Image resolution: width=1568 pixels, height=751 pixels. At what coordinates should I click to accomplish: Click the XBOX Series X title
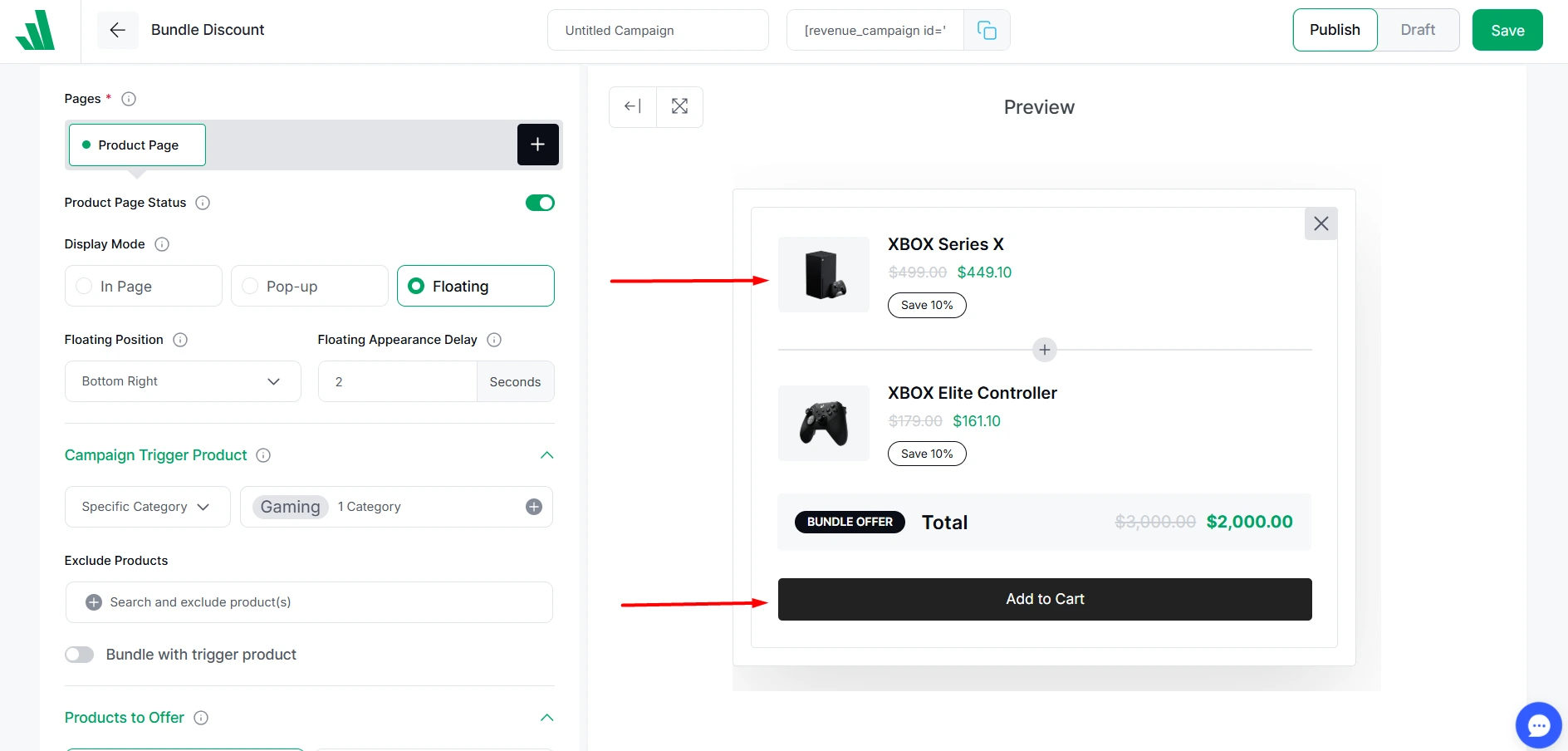(946, 244)
